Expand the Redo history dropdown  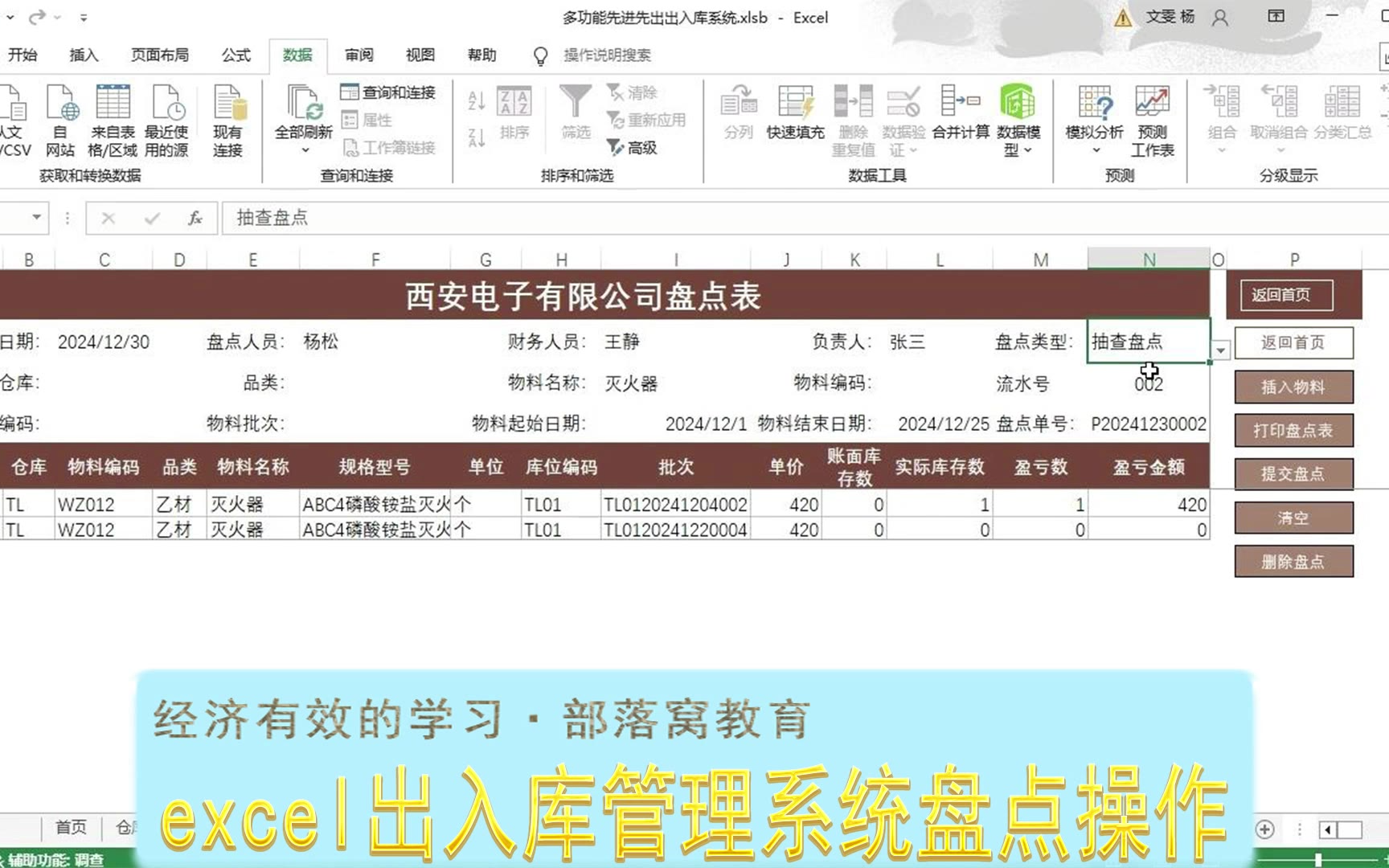(57, 17)
